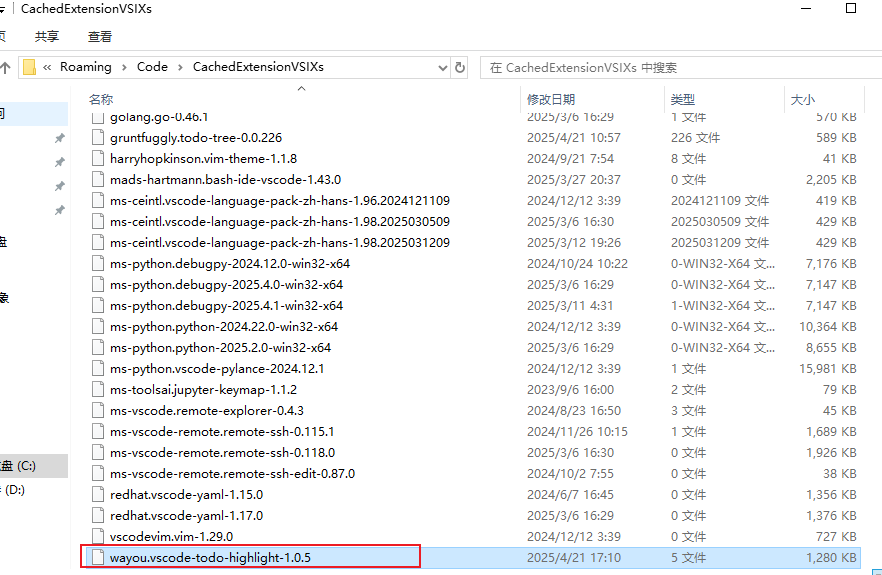Refresh the CachedExtensionVSIXs folder view
The image size is (882, 575).
click(x=460, y=68)
